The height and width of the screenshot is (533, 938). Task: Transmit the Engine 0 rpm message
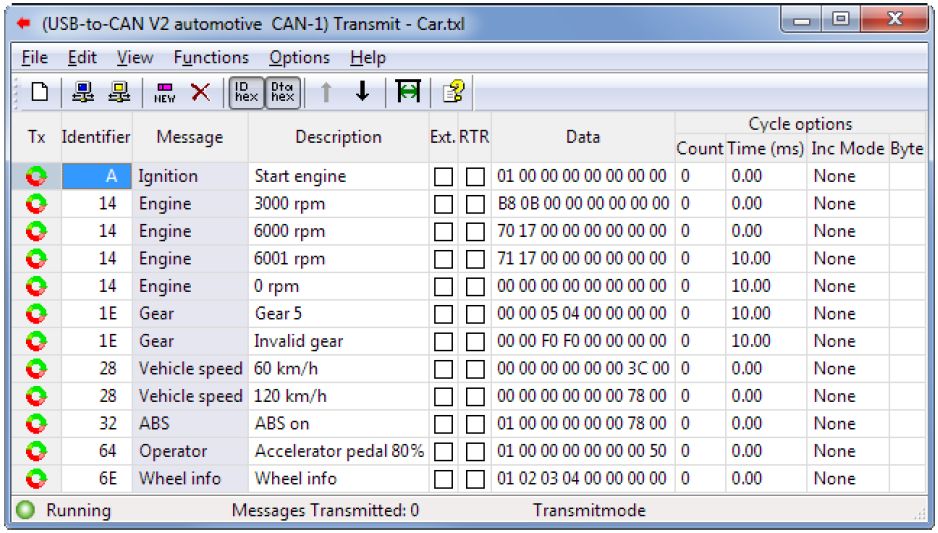coord(36,287)
